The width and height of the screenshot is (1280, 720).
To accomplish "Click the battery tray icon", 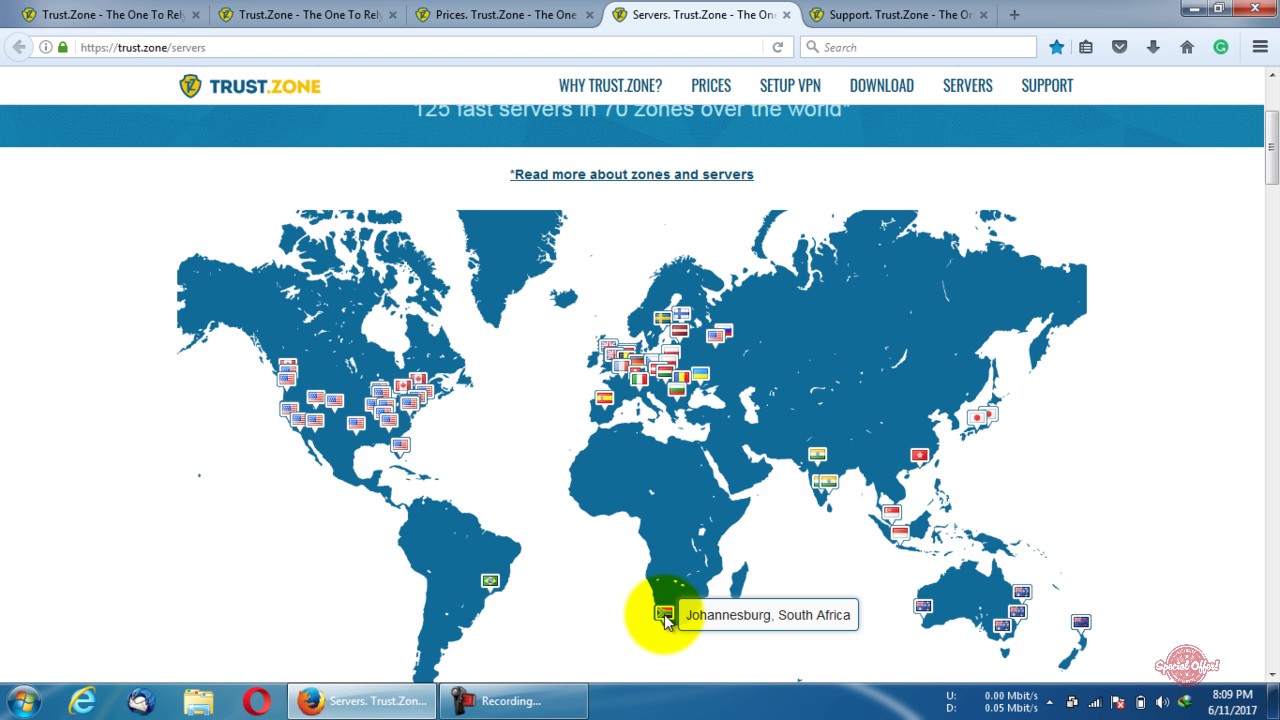I will (x=1140, y=702).
